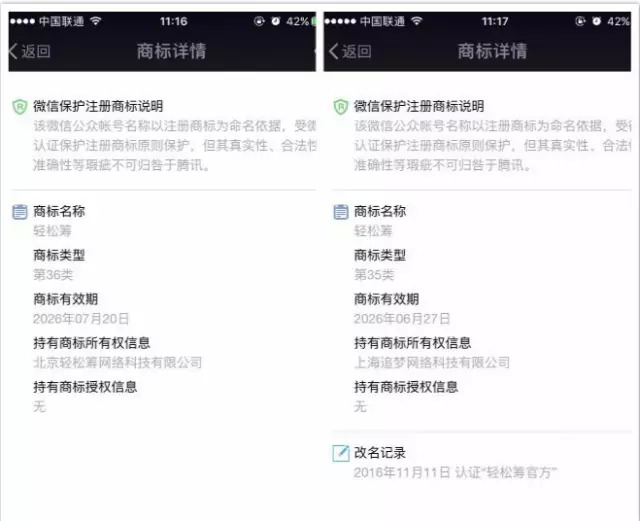Click the rename record 2016年11月11日 entry
Screen dimensions: 640x521
(x=455, y=472)
